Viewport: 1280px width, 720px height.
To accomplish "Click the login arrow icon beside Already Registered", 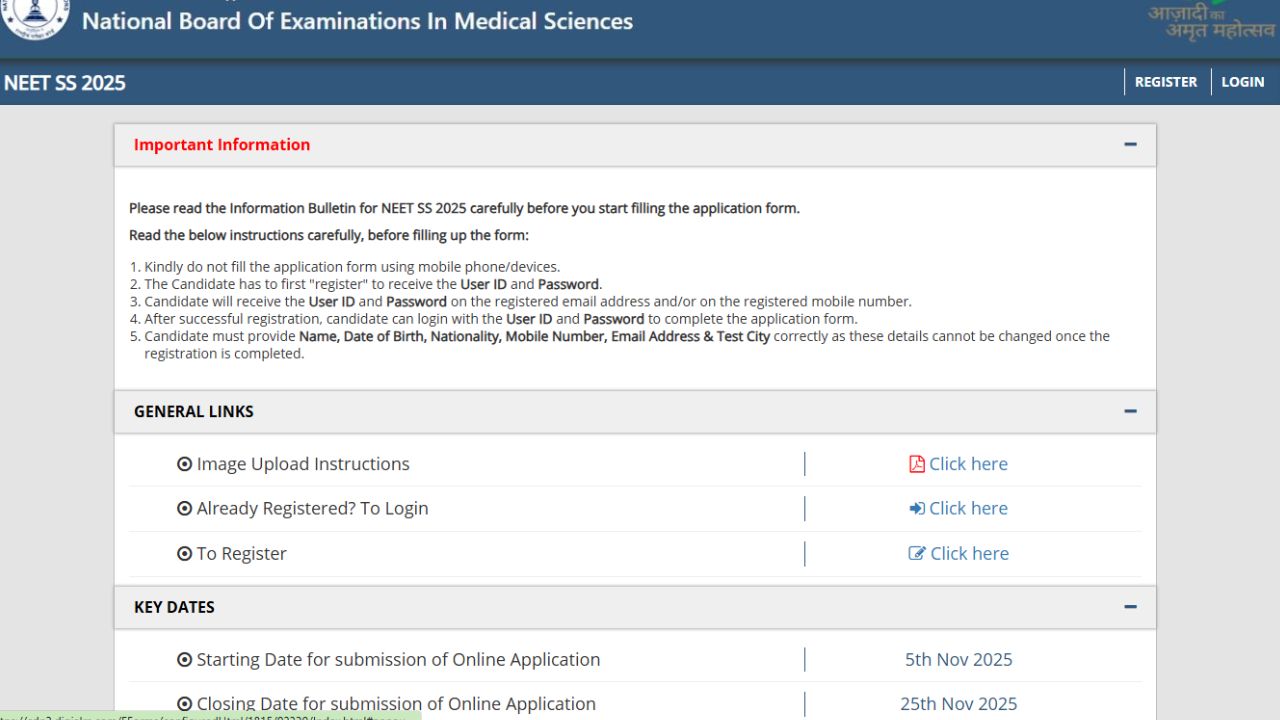I will pyautogui.click(x=916, y=509).
